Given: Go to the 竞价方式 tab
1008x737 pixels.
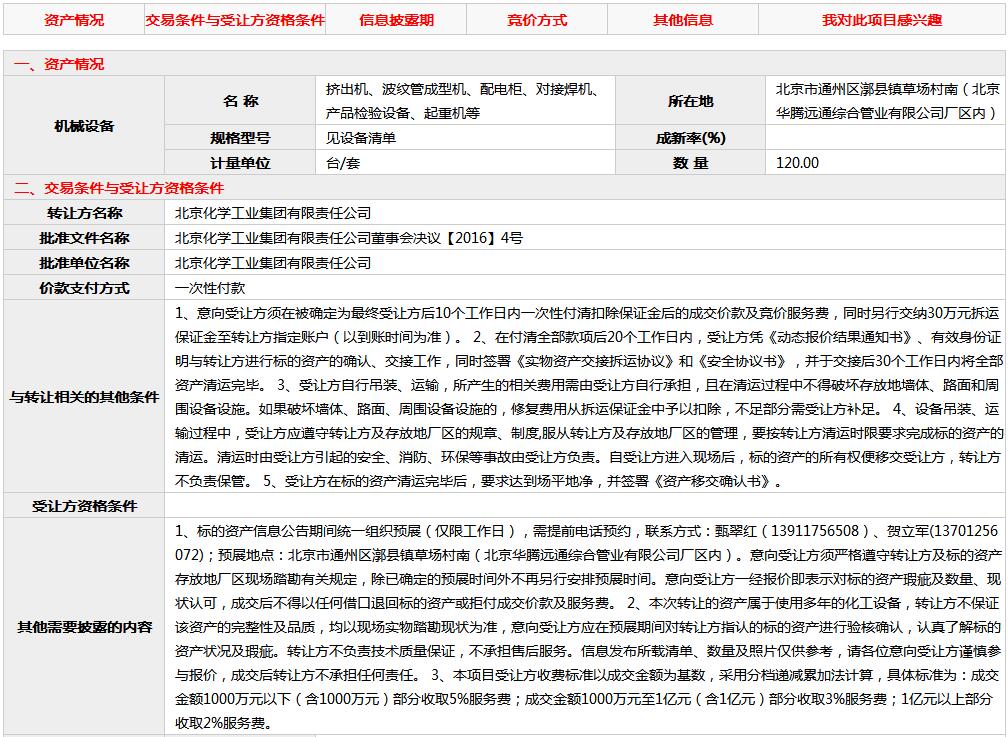Looking at the screenshot, I should coord(537,20).
